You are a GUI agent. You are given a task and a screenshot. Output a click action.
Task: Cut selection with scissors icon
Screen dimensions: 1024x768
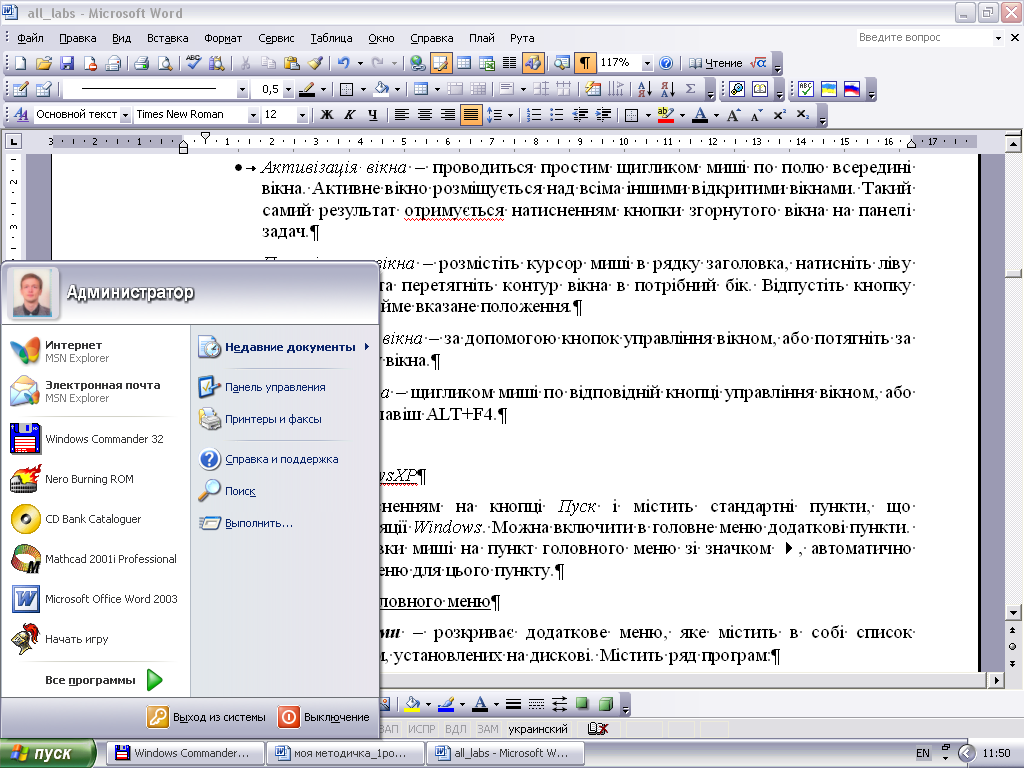click(246, 63)
